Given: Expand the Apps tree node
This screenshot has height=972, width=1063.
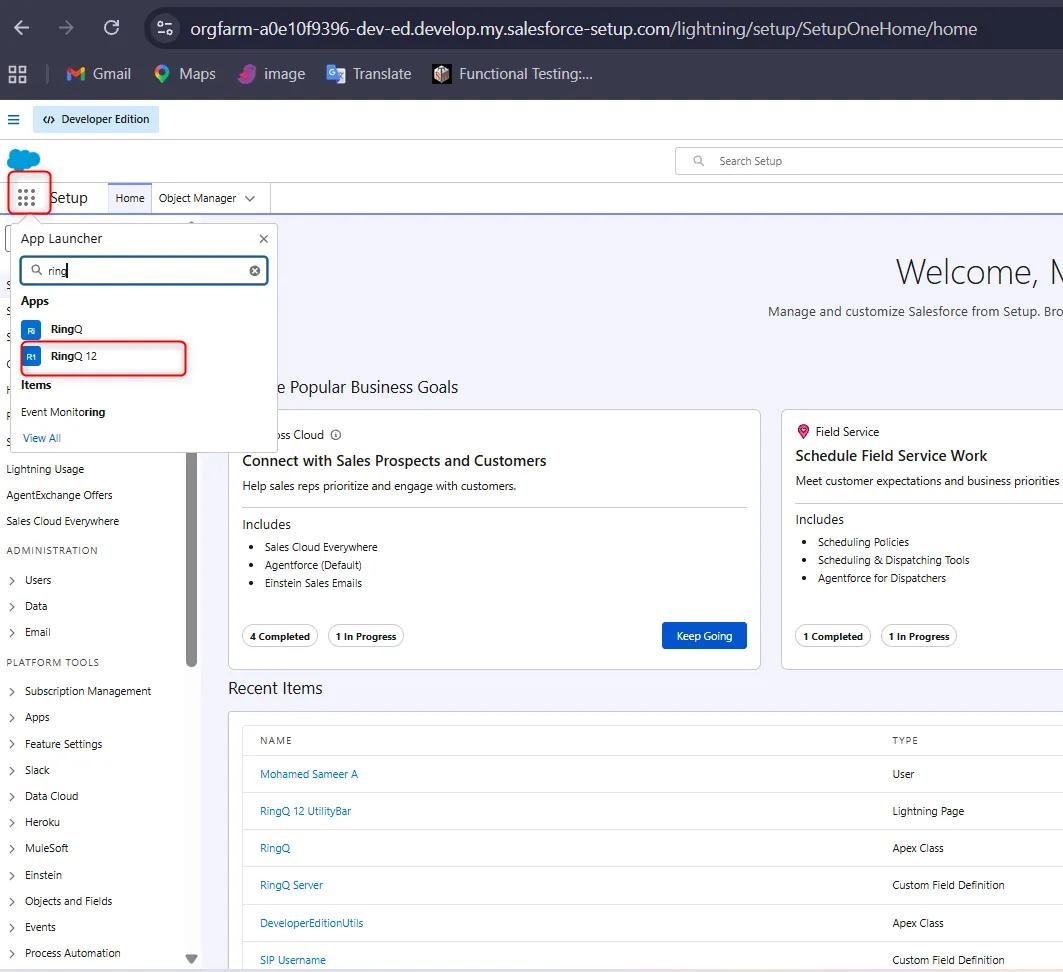Looking at the screenshot, I should (12, 718).
